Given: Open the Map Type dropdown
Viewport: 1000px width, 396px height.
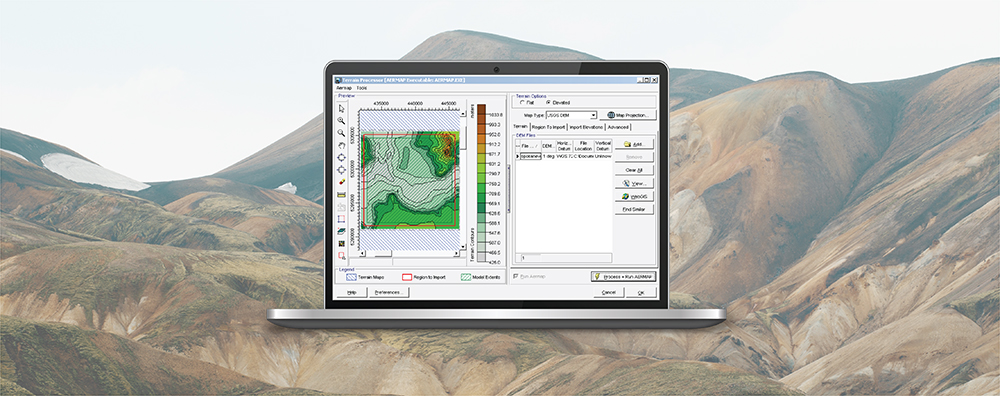Looking at the screenshot, I should coord(571,115).
